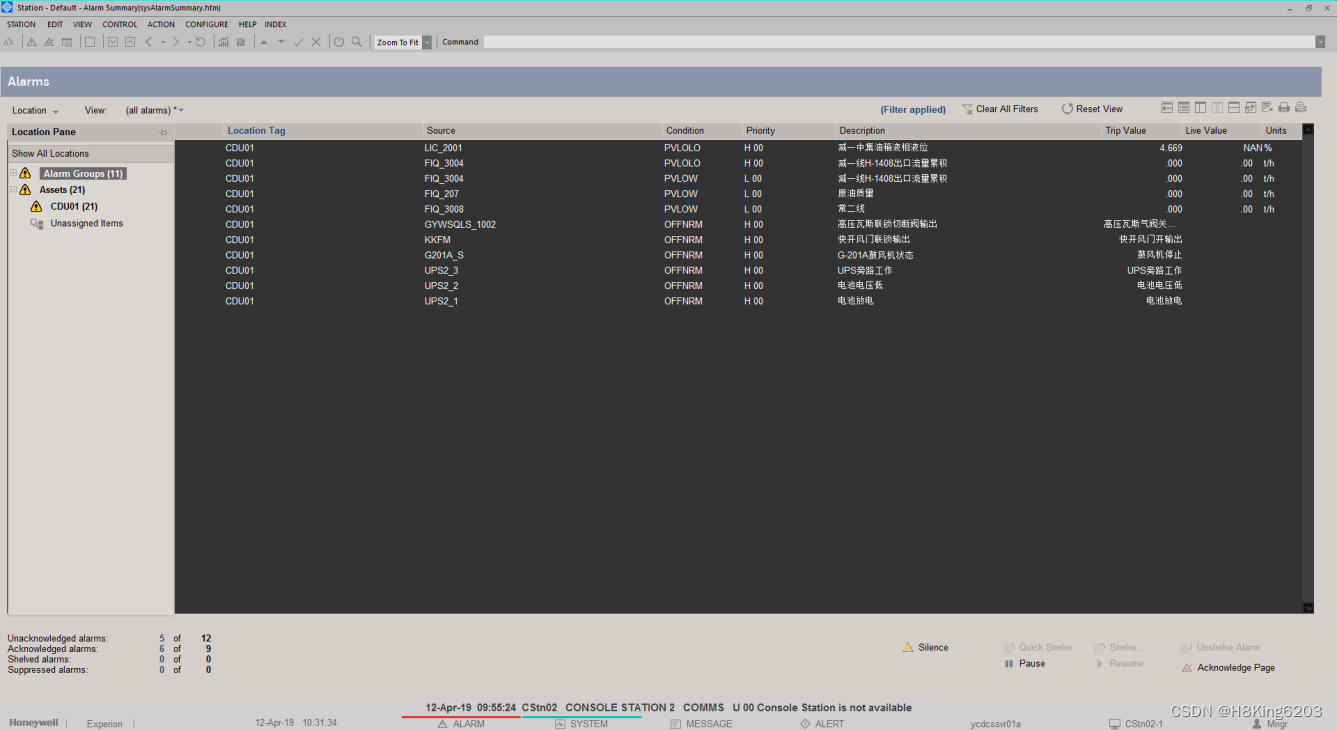Select the LIC_2001 alarm source
Image resolution: width=1337 pixels, height=730 pixels.
pos(443,148)
